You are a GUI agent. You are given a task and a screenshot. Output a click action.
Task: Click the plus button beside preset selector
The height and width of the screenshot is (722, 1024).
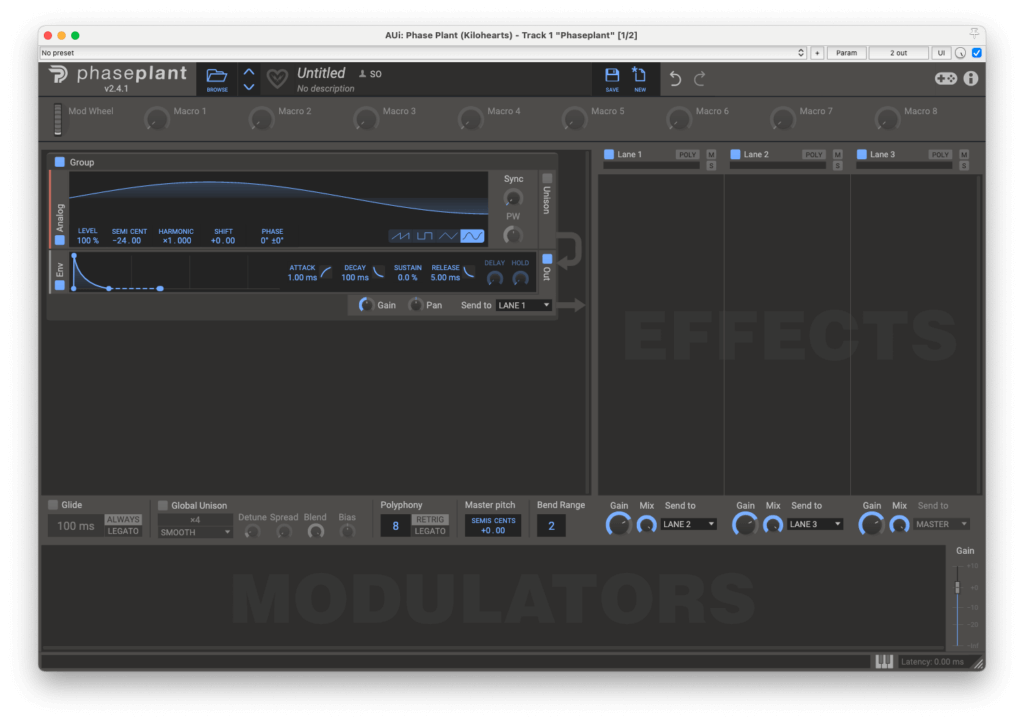[x=817, y=53]
